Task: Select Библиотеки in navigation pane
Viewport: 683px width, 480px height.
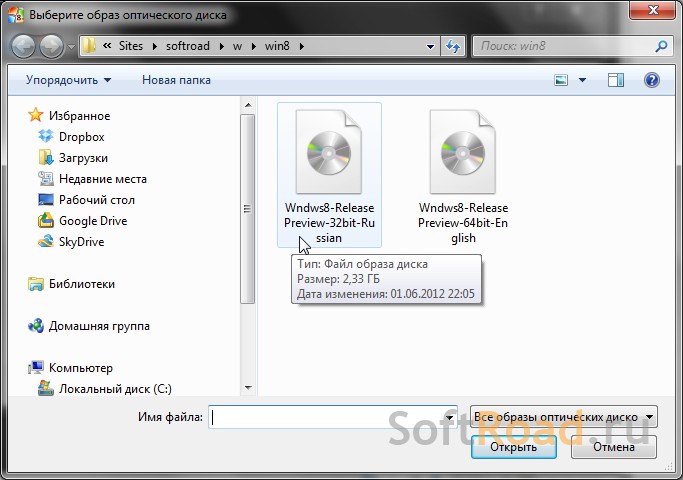Action: 82,284
